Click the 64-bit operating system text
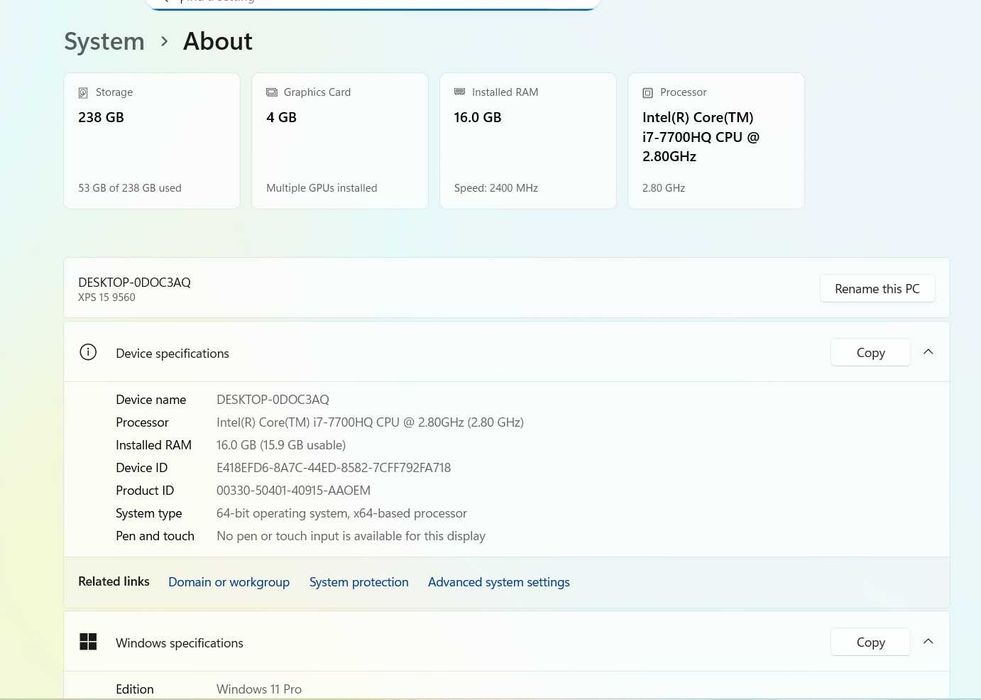This screenshot has width=981, height=700. point(342,513)
